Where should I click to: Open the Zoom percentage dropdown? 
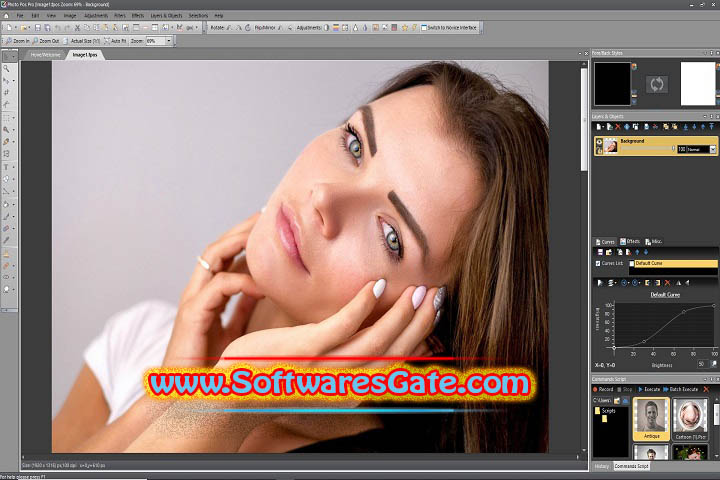click(169, 41)
